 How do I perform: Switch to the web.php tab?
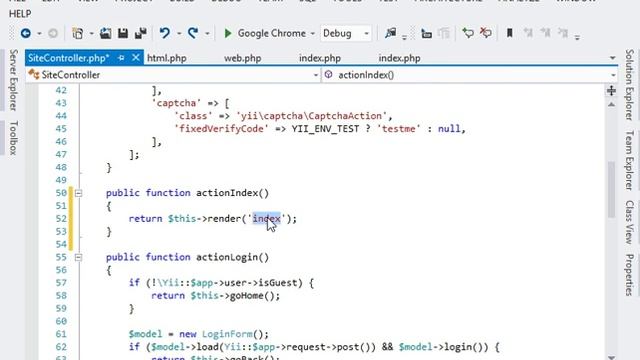(x=242, y=58)
